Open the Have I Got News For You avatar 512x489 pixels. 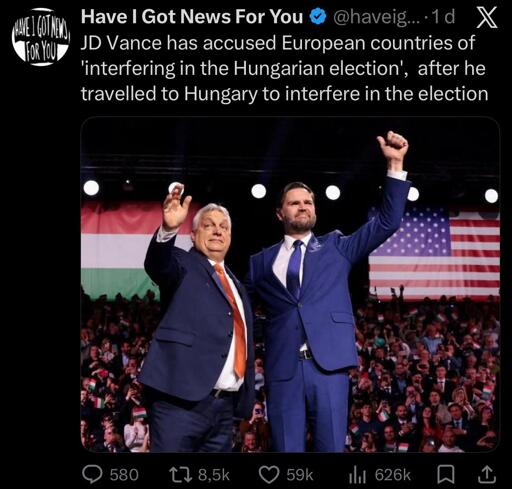tap(41, 37)
